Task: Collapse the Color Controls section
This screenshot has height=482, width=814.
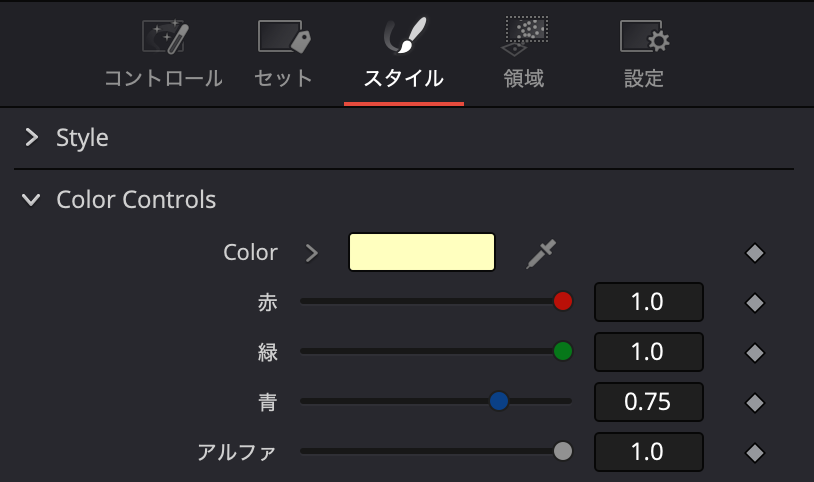Action: (x=31, y=199)
